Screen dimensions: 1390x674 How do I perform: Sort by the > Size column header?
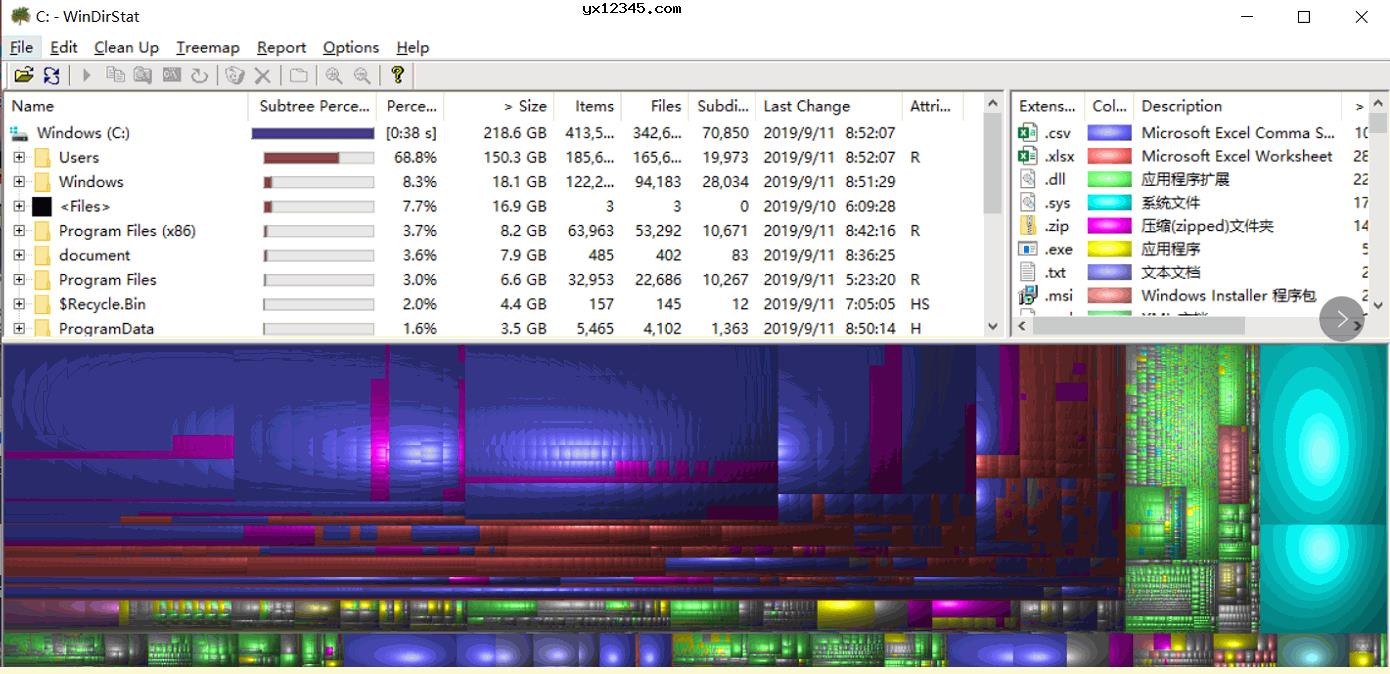point(499,106)
